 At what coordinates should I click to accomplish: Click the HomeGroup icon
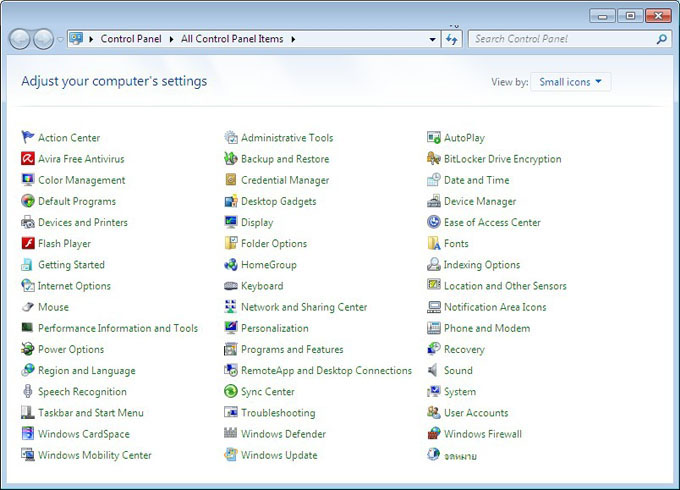[231, 264]
